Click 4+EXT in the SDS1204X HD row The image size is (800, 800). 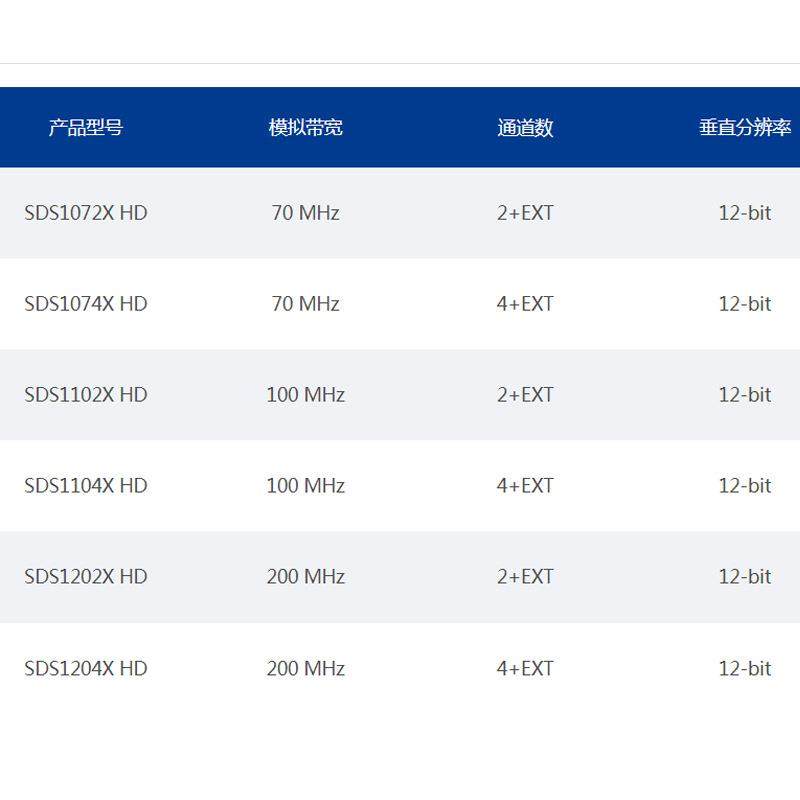click(x=525, y=668)
